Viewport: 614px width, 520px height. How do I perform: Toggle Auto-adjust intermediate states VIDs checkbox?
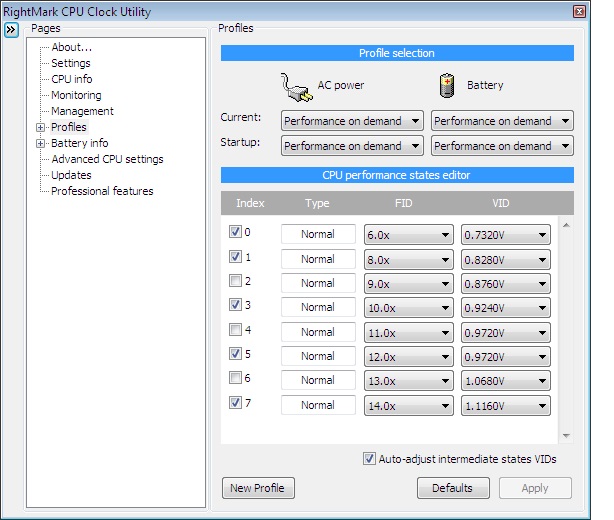tap(370, 459)
